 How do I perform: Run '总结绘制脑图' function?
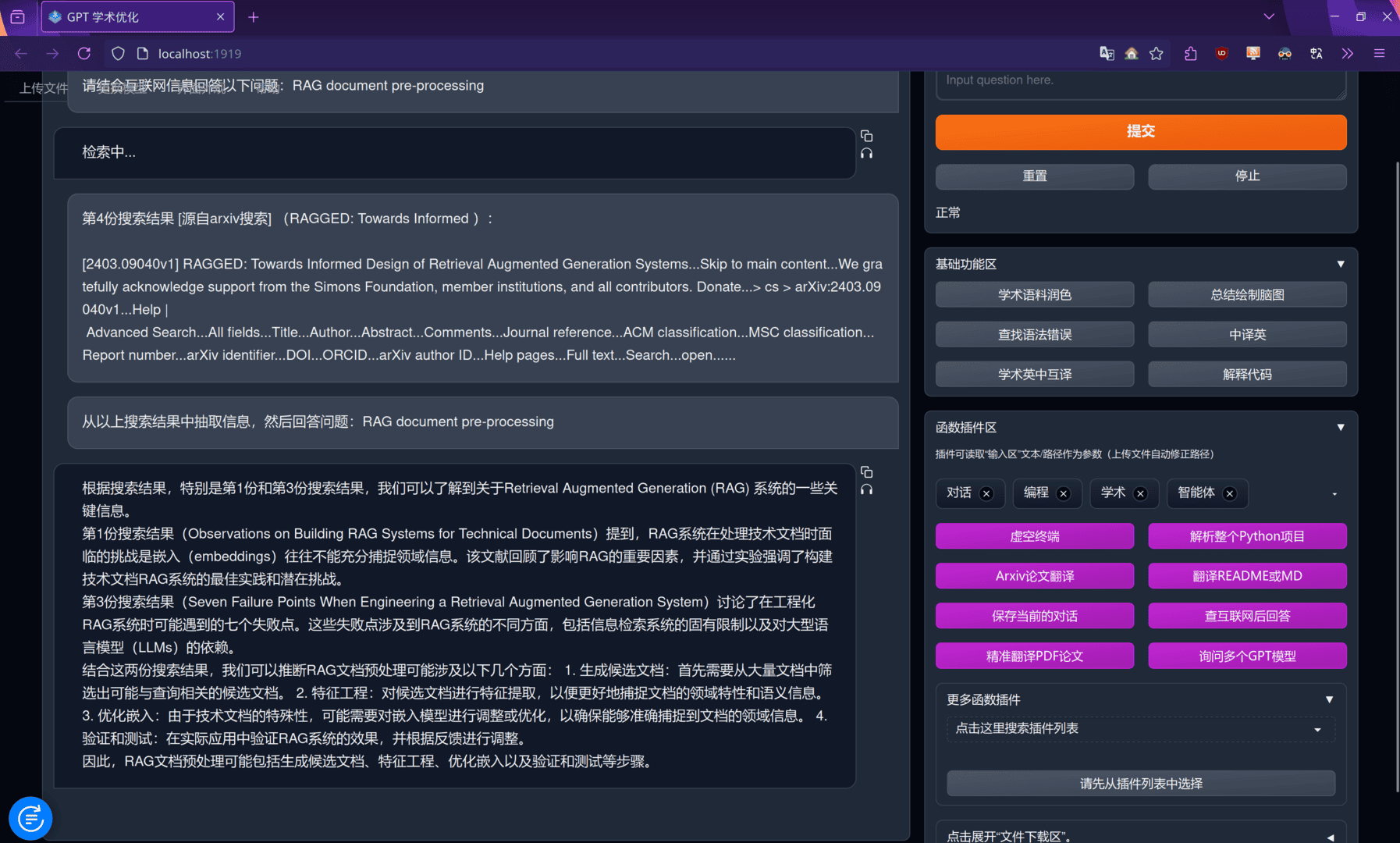(1247, 294)
